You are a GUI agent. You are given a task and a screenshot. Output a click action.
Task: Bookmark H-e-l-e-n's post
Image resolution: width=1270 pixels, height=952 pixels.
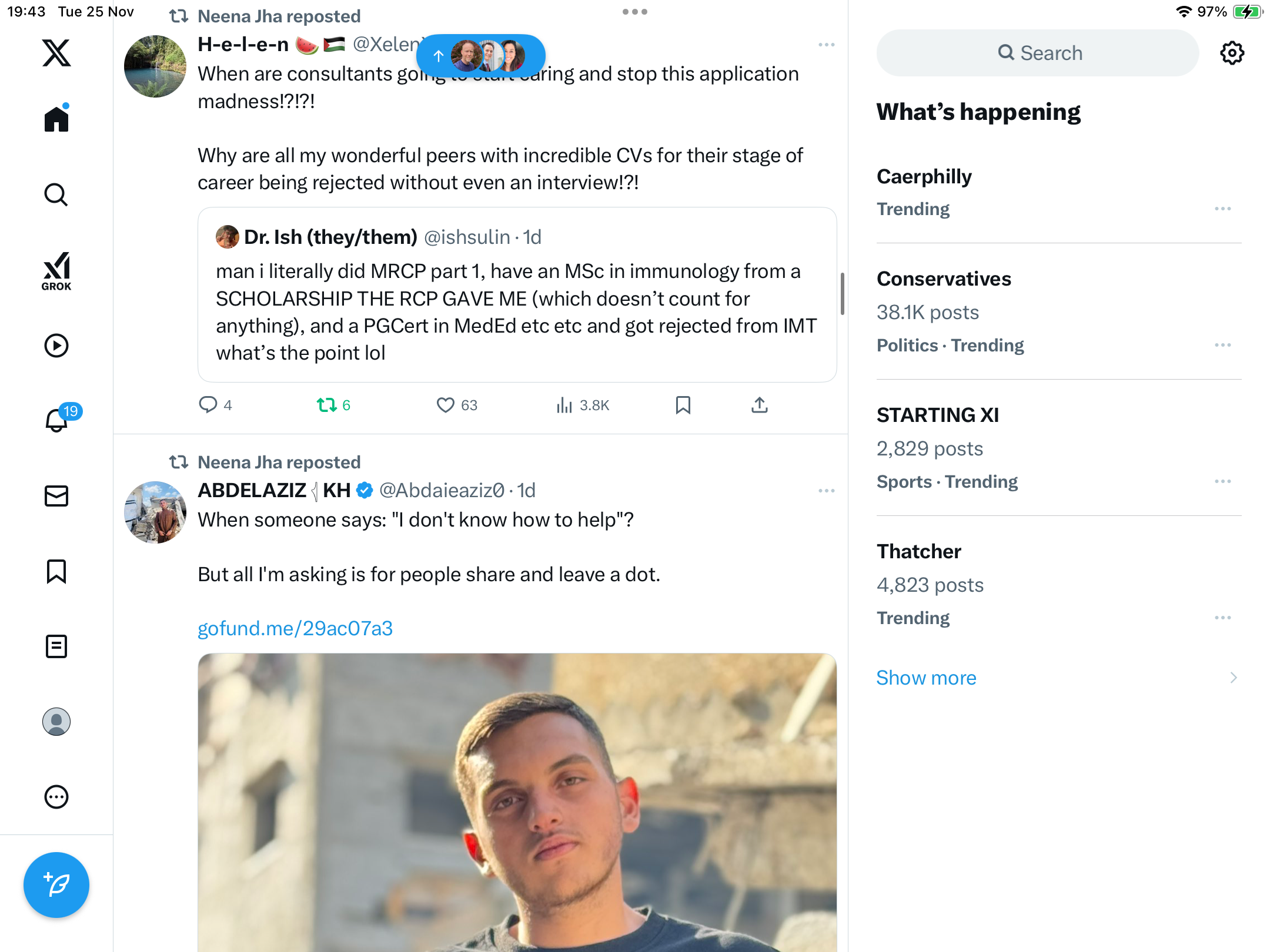683,405
